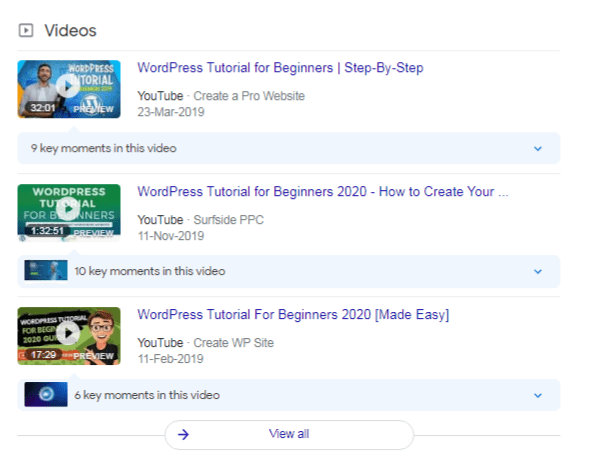Expand the 6 key moments chevron
The width and height of the screenshot is (600, 465).
point(538,395)
